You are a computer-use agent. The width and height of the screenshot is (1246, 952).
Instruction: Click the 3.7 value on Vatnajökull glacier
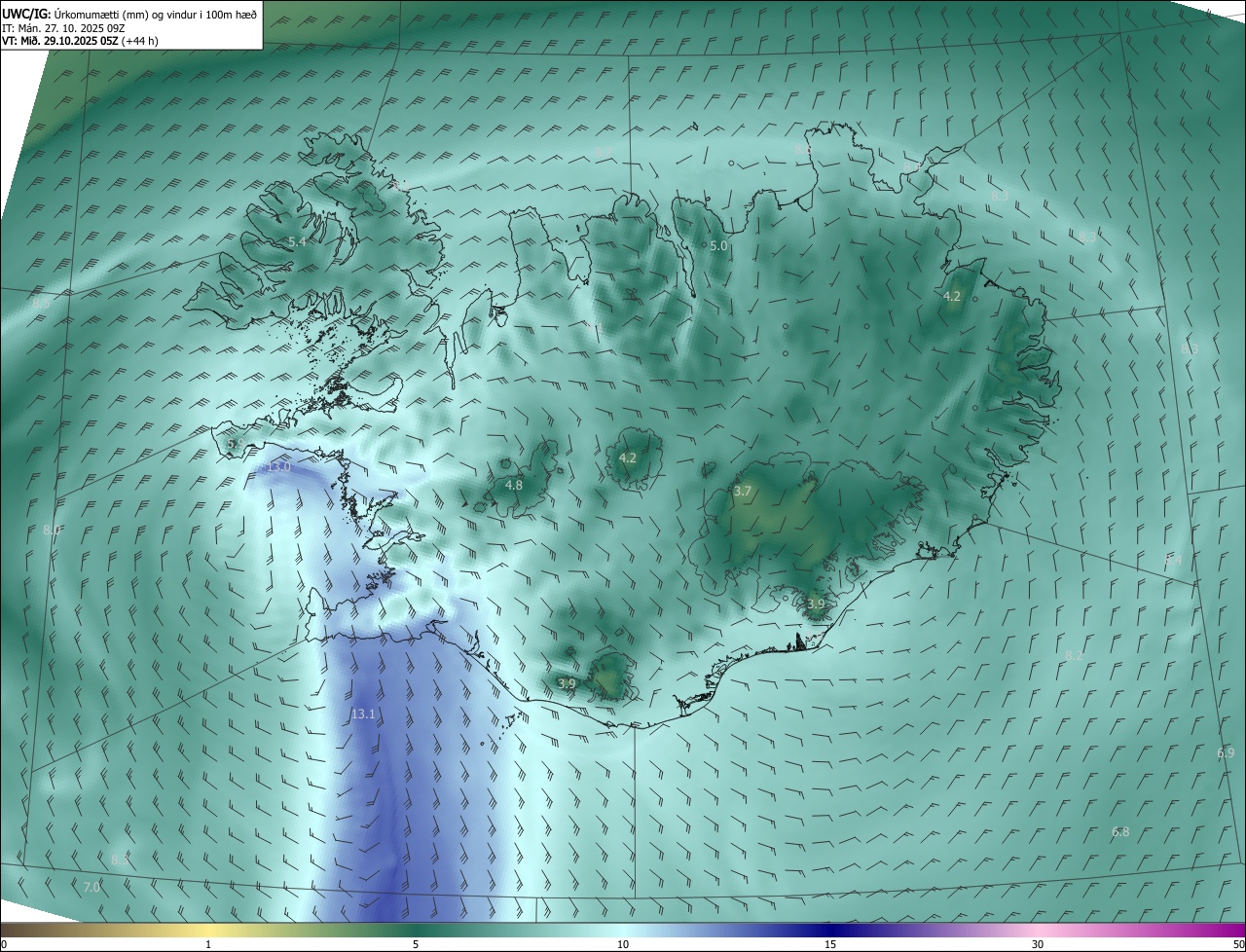[x=743, y=492]
